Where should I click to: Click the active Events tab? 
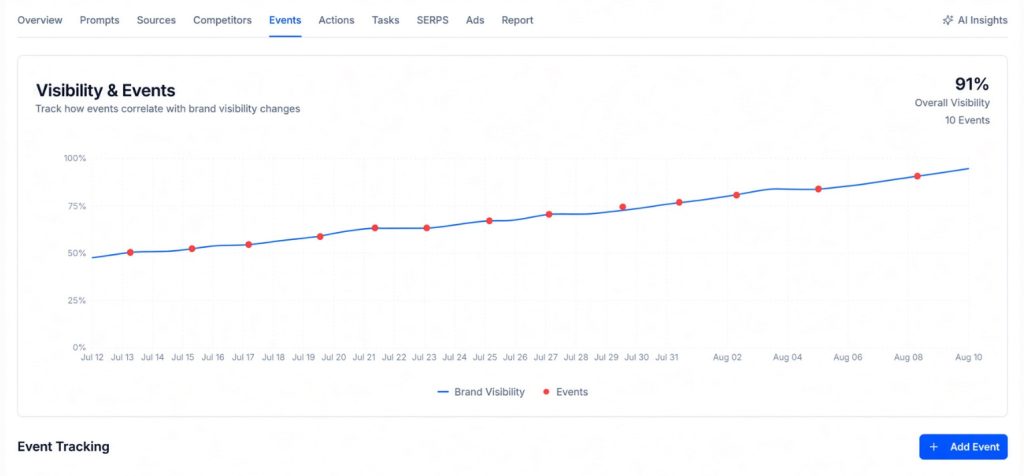pos(285,20)
